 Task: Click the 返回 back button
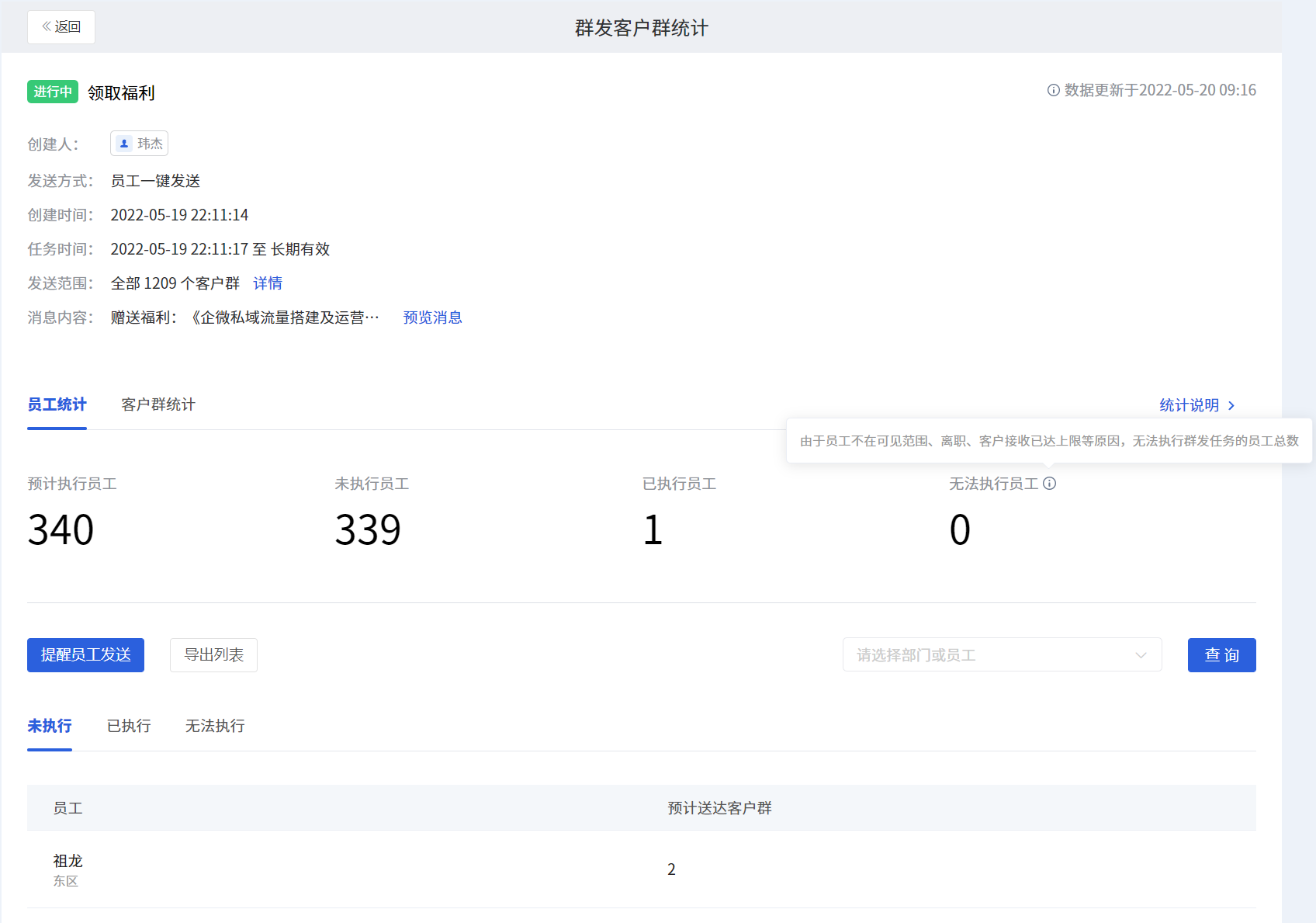point(61,27)
